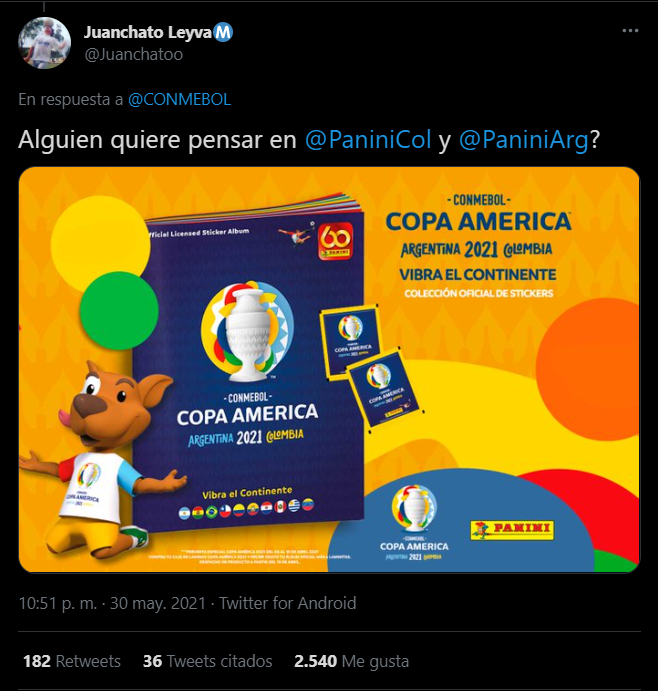Click the country flags row on the album cover
The height and width of the screenshot is (691, 658).
coord(247,509)
